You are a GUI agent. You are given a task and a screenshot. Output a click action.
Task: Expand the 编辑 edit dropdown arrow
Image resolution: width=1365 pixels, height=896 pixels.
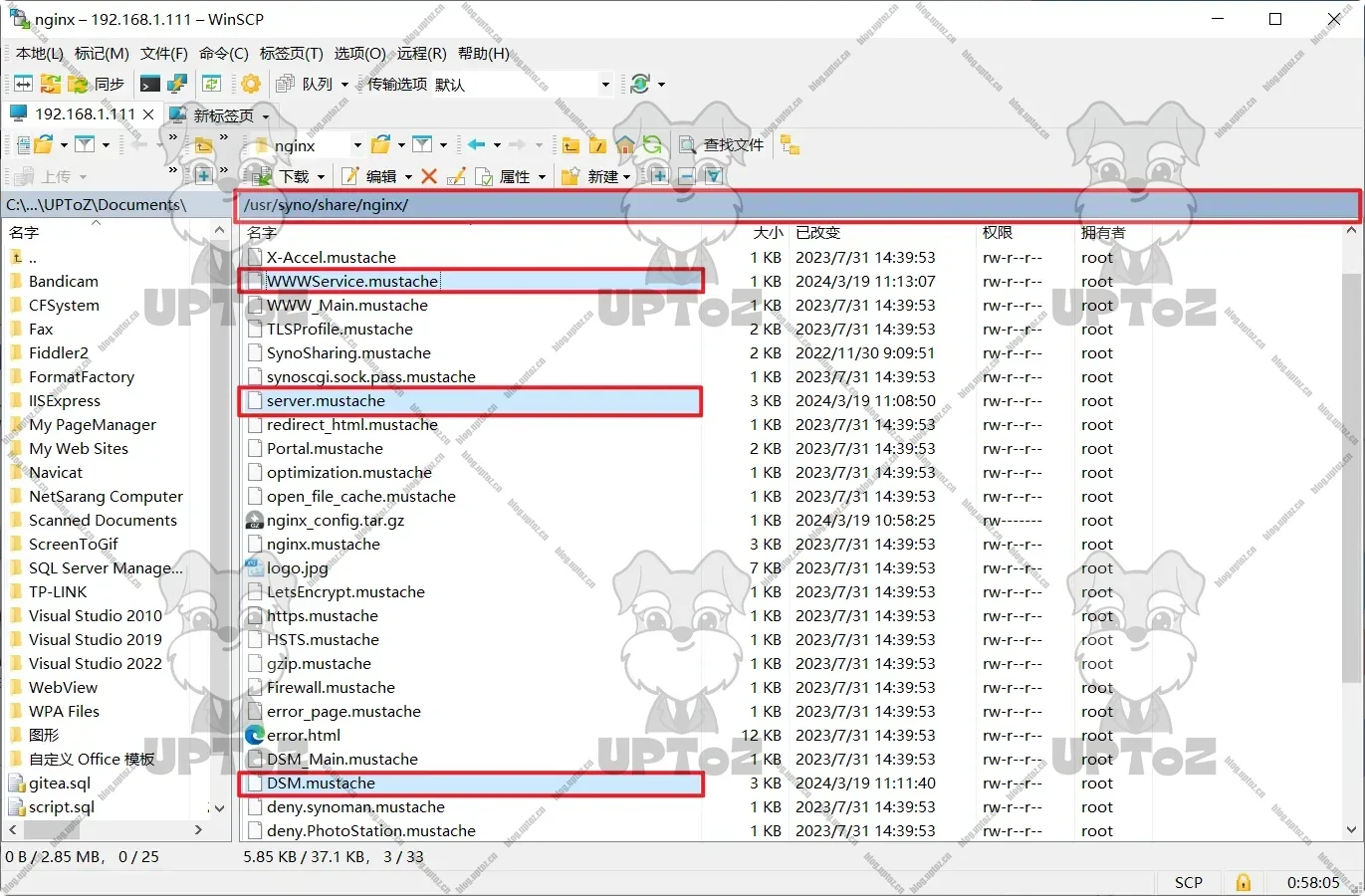point(408,177)
